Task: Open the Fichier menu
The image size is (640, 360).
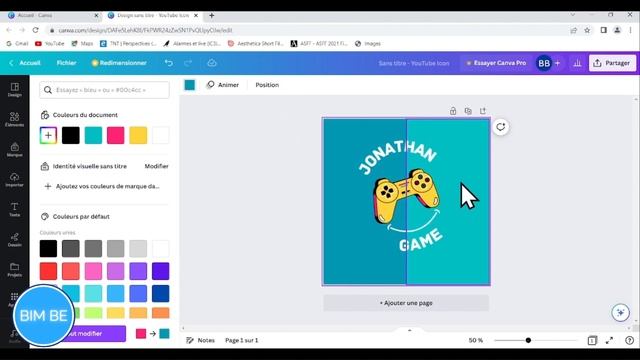Action: 67,63
